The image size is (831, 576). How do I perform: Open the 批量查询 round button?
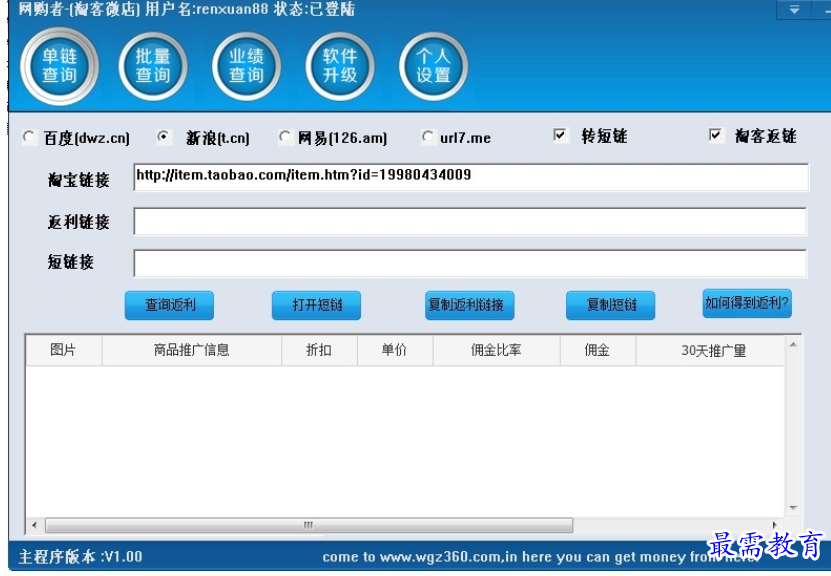[153, 66]
